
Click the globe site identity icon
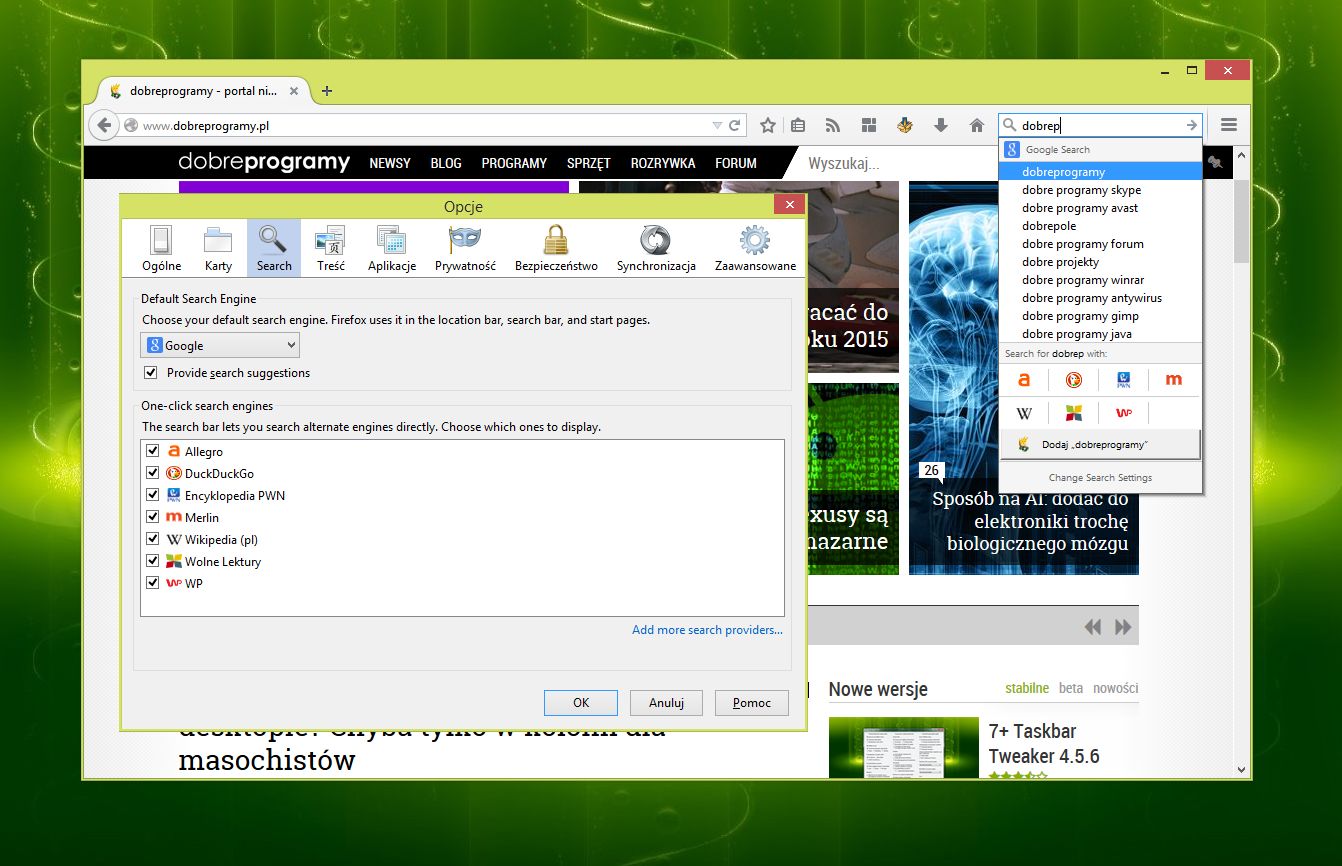coord(131,126)
